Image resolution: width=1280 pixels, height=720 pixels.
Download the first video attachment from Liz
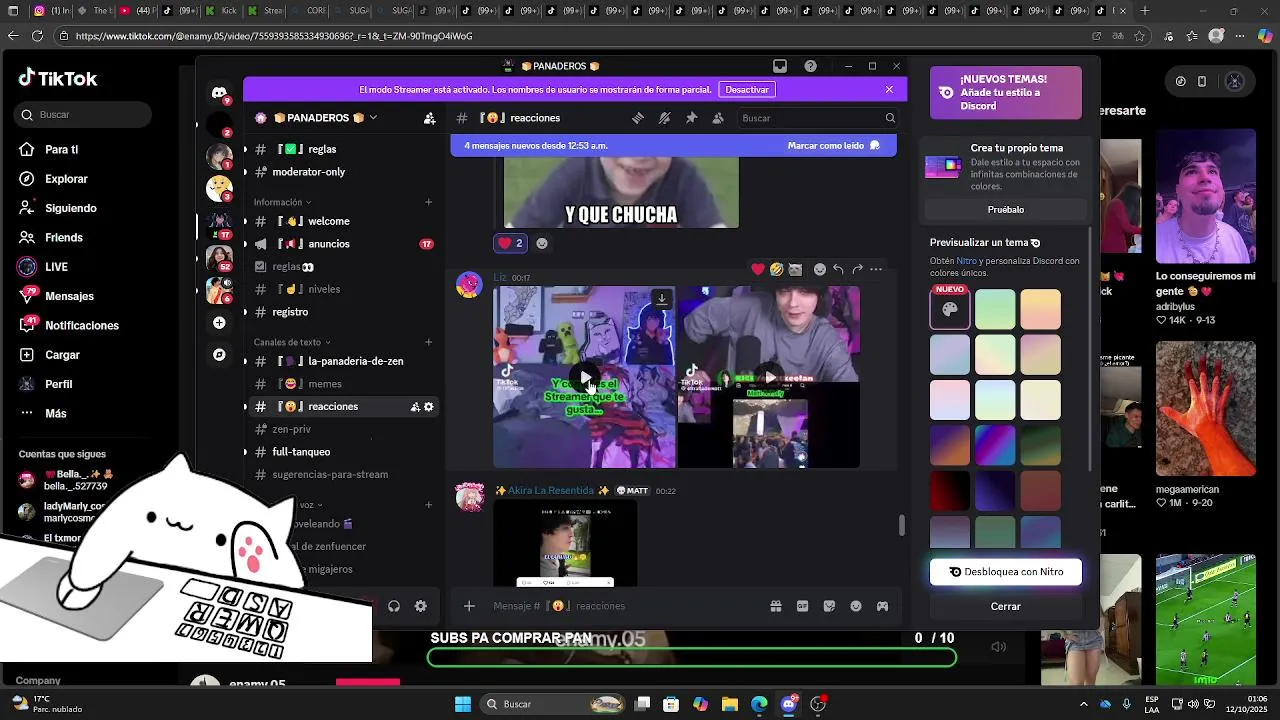(x=661, y=299)
